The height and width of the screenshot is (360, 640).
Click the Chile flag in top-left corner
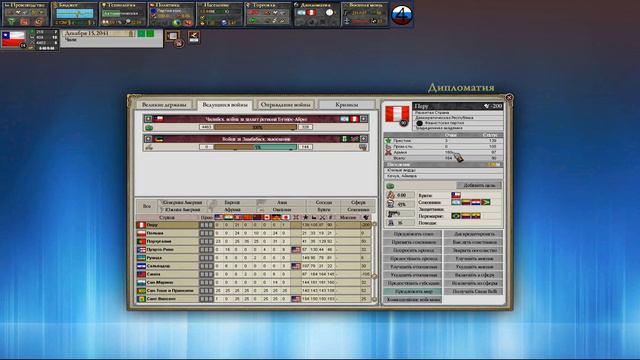pos(13,40)
